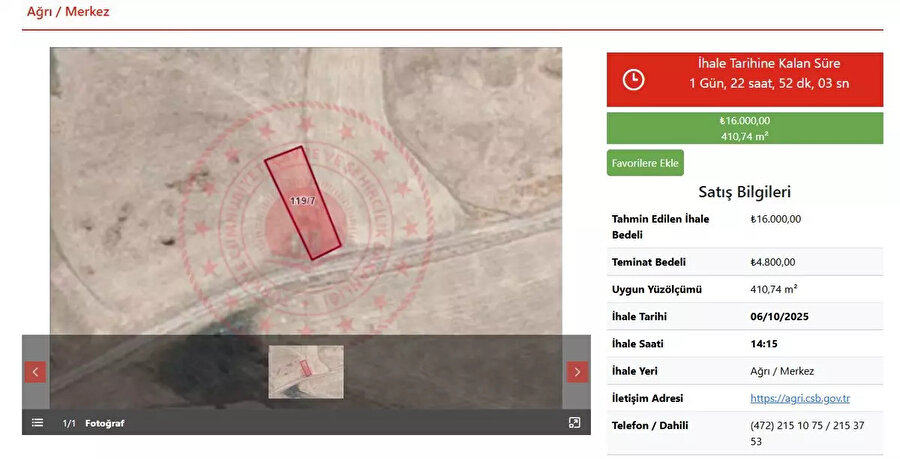Select the Tahmin Edilen İhale Bedeli label

660,226
